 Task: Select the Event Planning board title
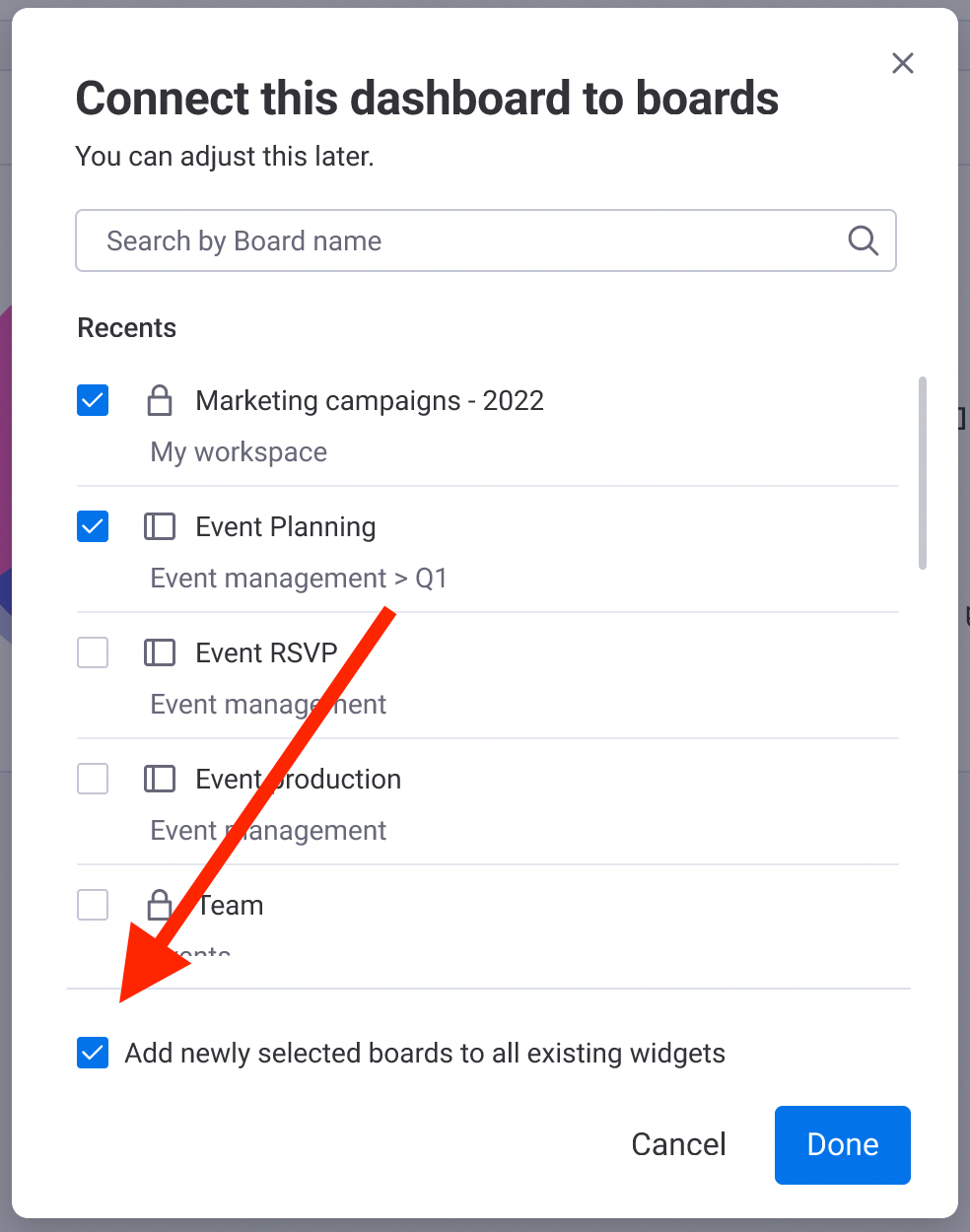tap(286, 527)
